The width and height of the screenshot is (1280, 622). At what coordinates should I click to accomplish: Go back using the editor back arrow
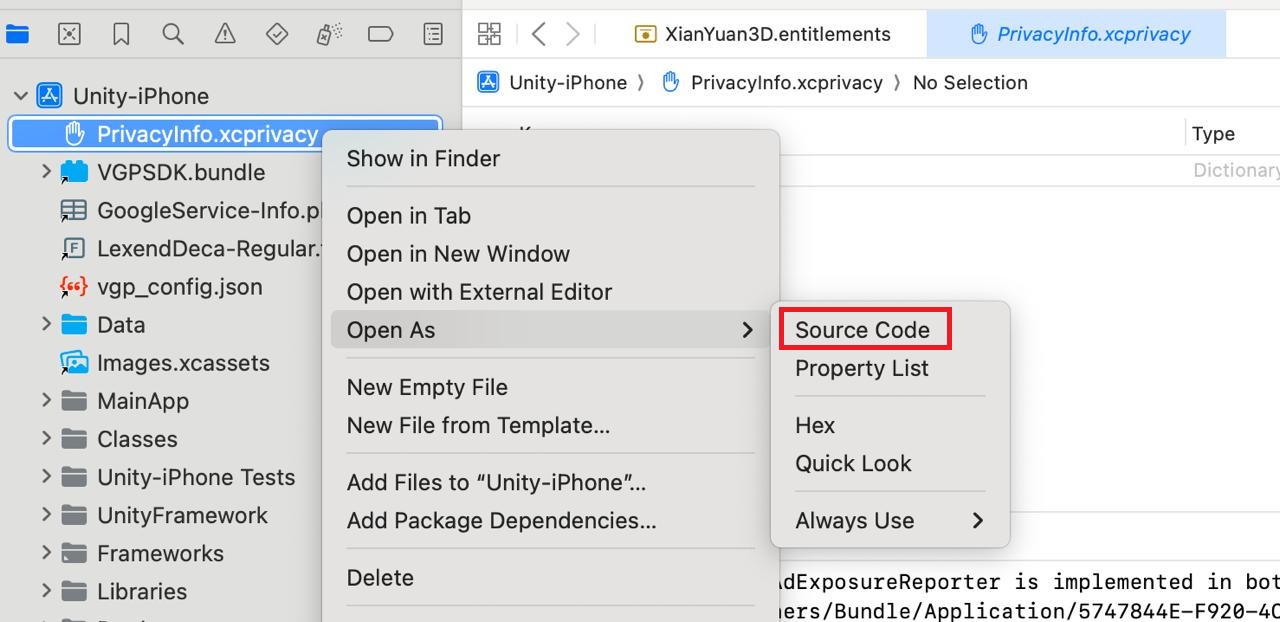pyautogui.click(x=538, y=34)
